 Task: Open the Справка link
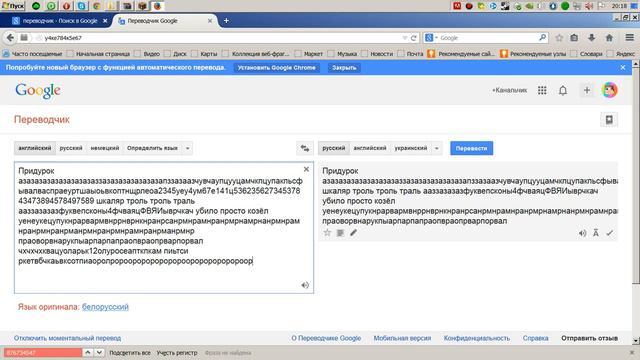click(x=536, y=338)
